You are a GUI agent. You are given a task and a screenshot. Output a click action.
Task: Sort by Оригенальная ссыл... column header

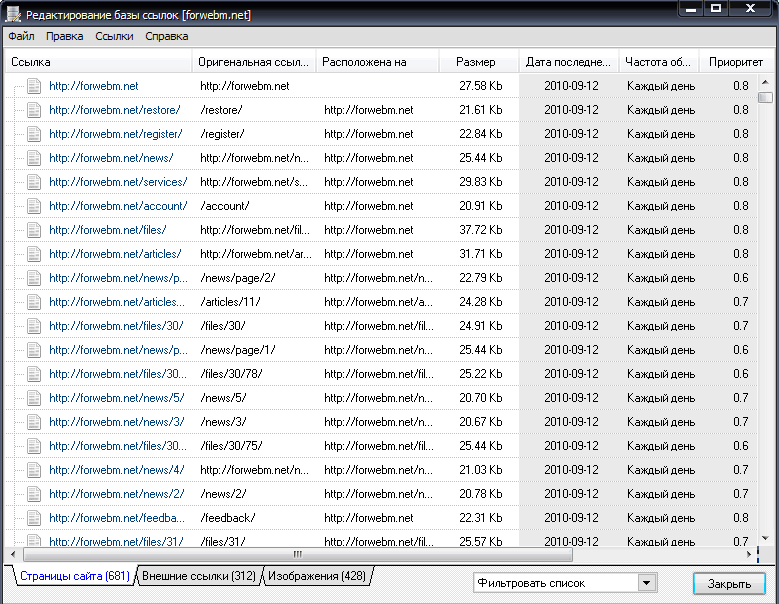pyautogui.click(x=253, y=62)
